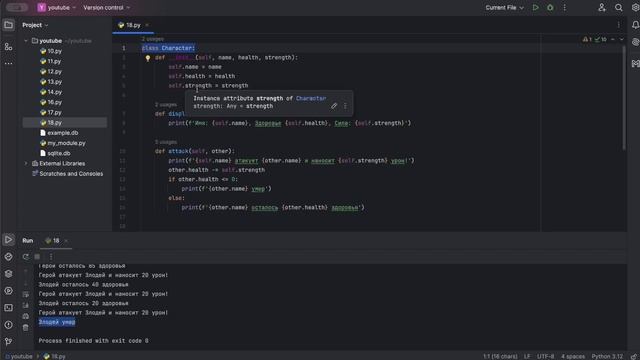
Task: Click the editor vertical scrollbar
Action: pos(624,98)
